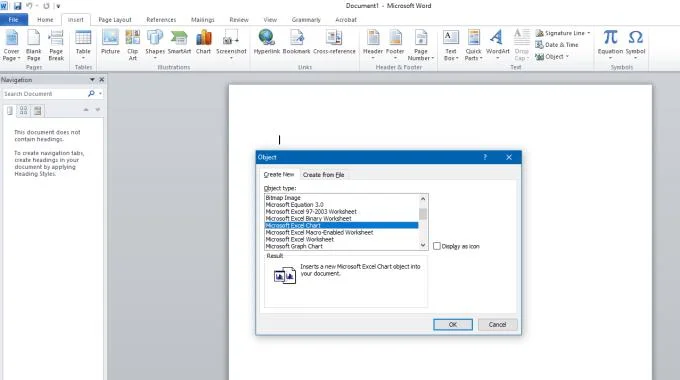This screenshot has width=680, height=380.
Task: Switch to View tab
Action: click(x=270, y=20)
